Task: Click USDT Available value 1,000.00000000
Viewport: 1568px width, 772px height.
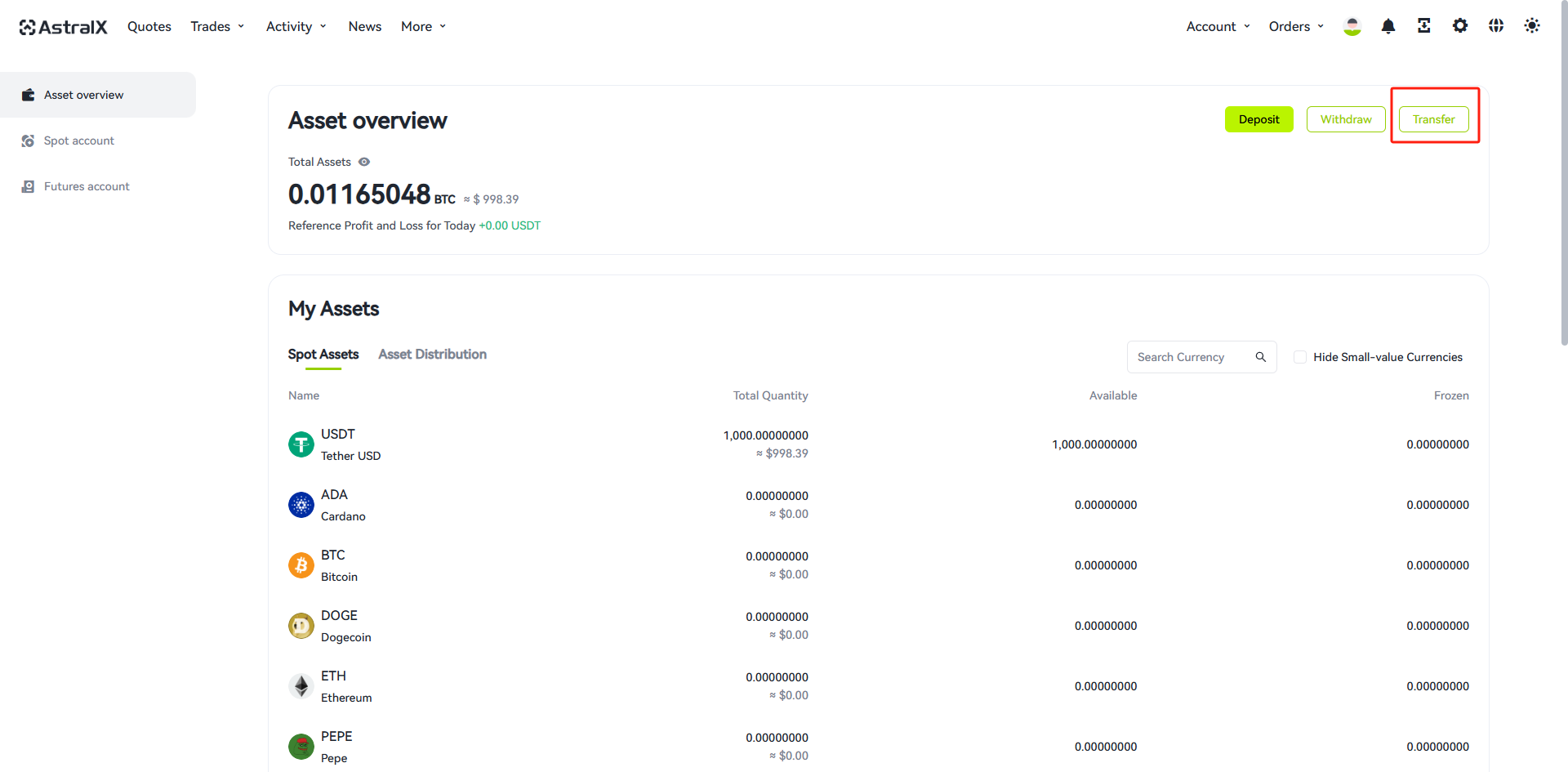Action: pyautogui.click(x=1094, y=444)
